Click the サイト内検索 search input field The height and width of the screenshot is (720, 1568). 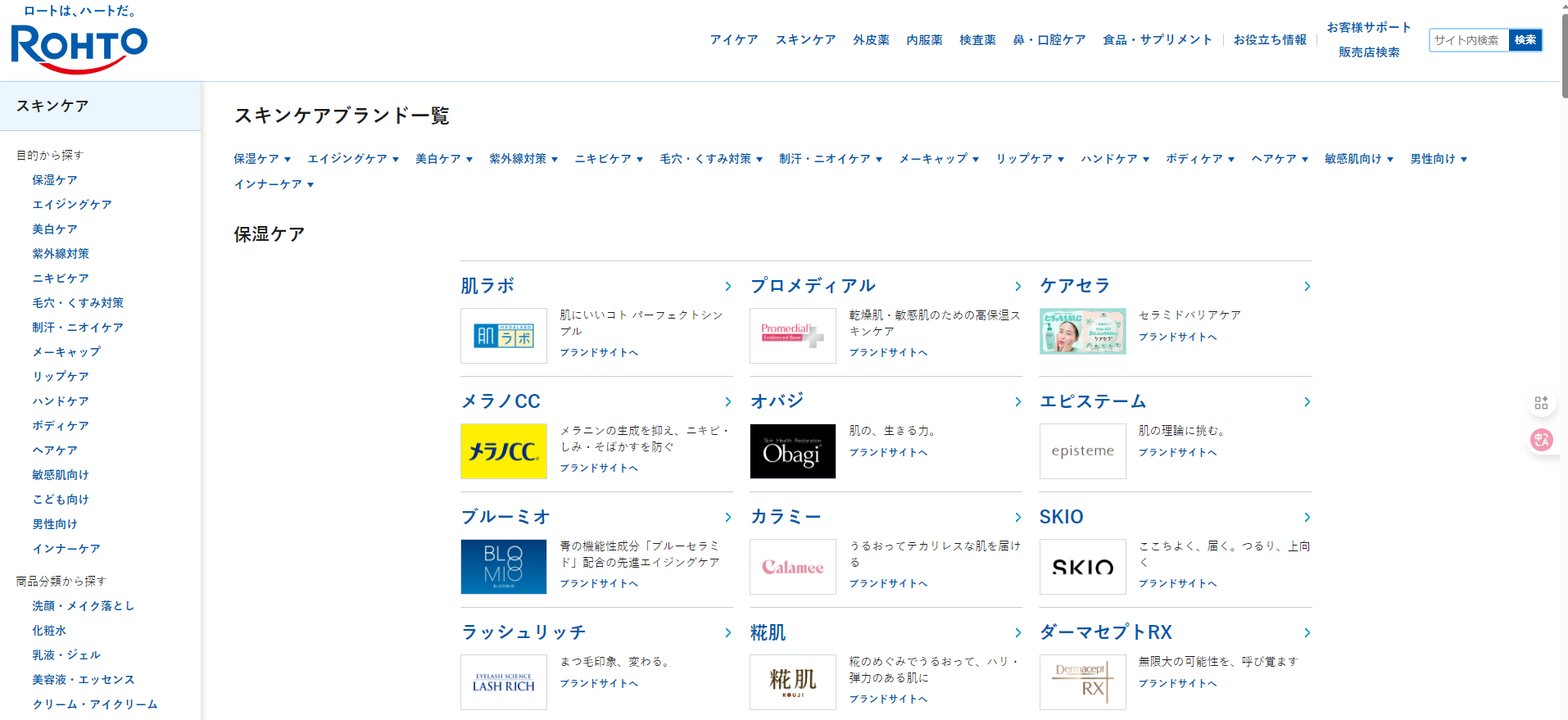(x=1468, y=40)
